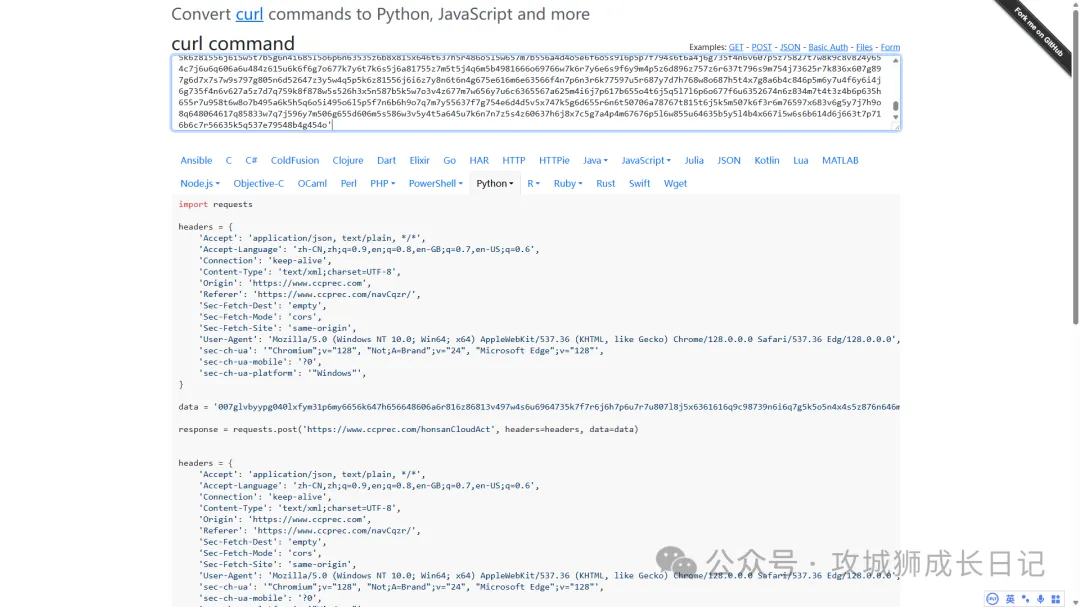Select the Dart language tab
1080x607 pixels.
point(386,160)
